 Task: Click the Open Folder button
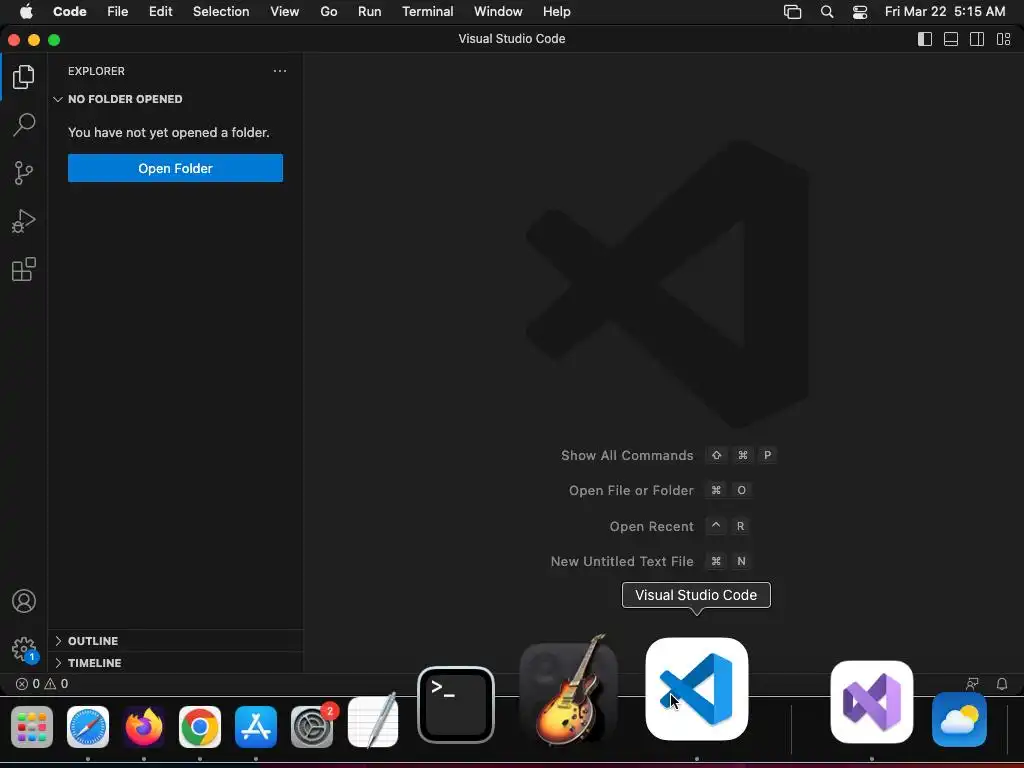(175, 168)
